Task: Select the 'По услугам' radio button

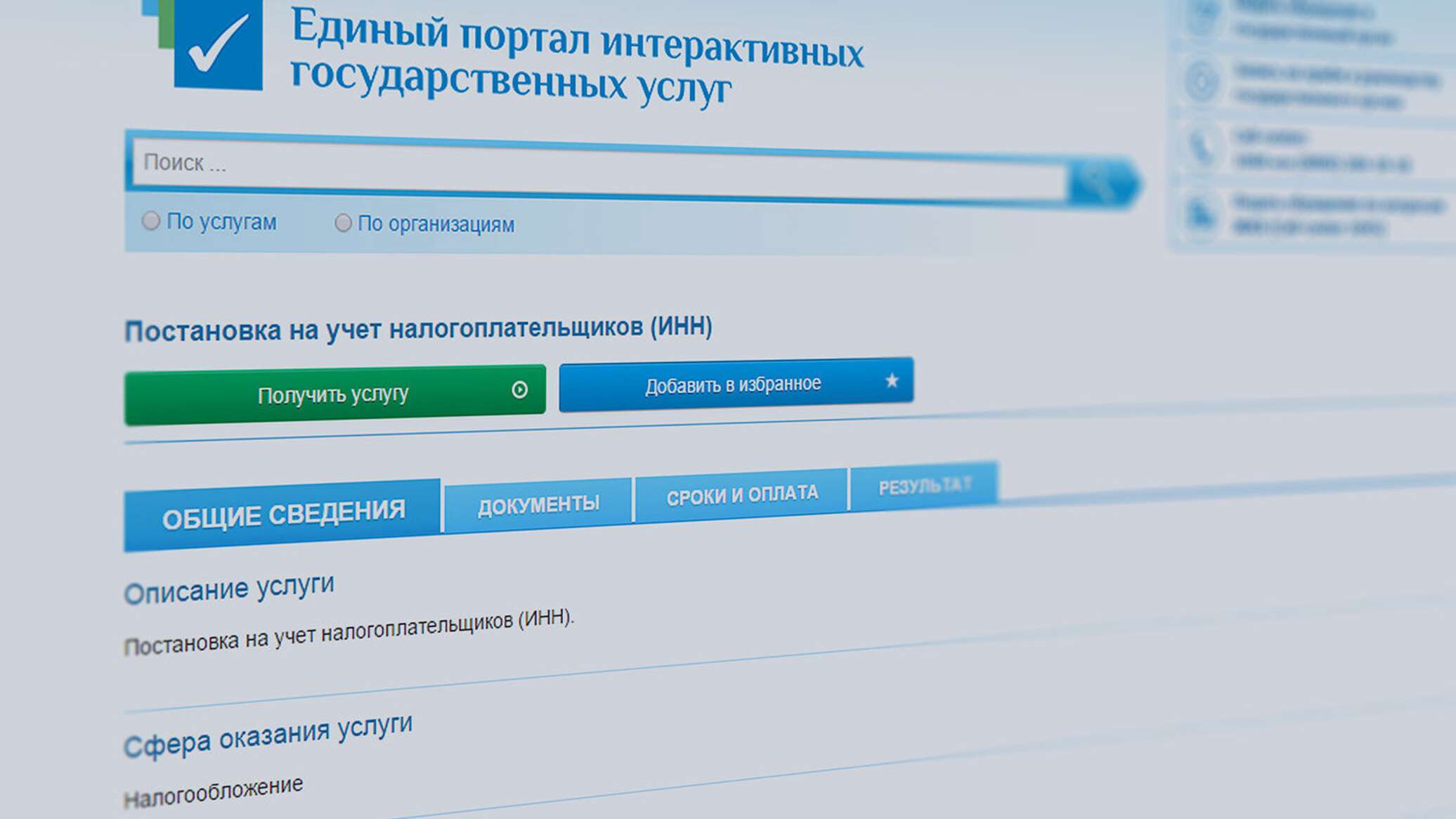Action: pyautogui.click(x=150, y=221)
